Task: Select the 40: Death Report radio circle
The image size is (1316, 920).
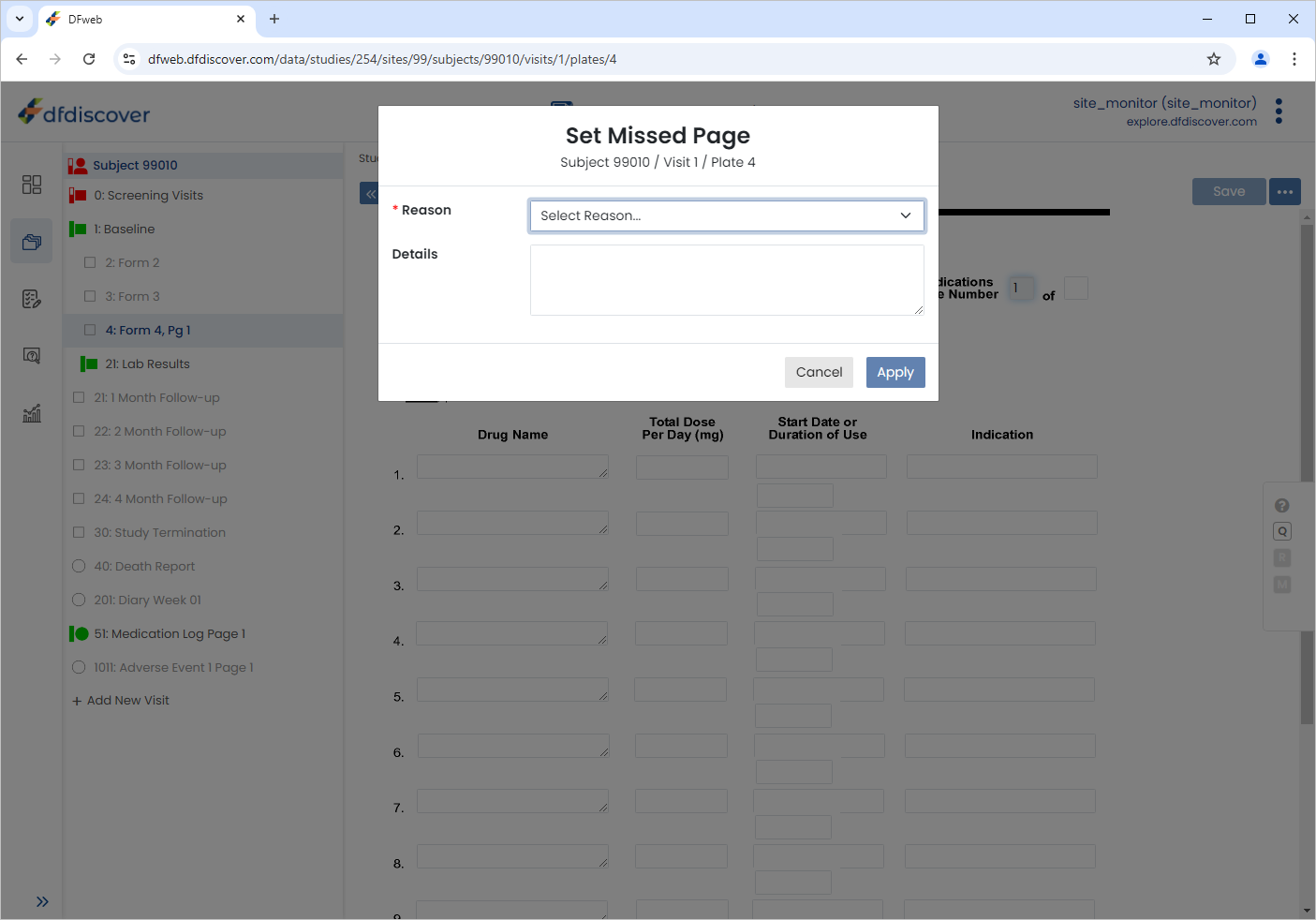Action: click(79, 566)
